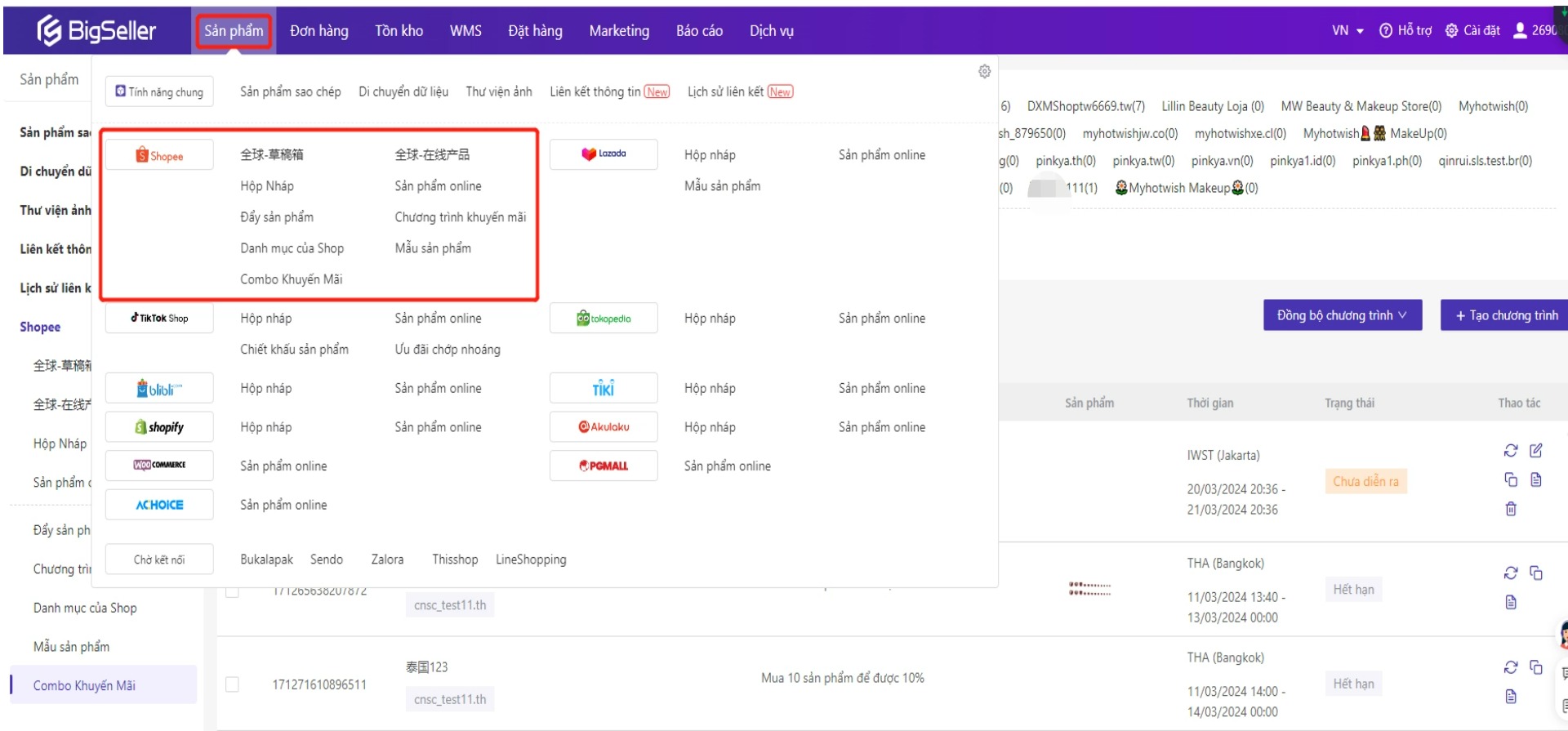Select the PGMall platform logo
The height and width of the screenshot is (731, 1568).
604,466
